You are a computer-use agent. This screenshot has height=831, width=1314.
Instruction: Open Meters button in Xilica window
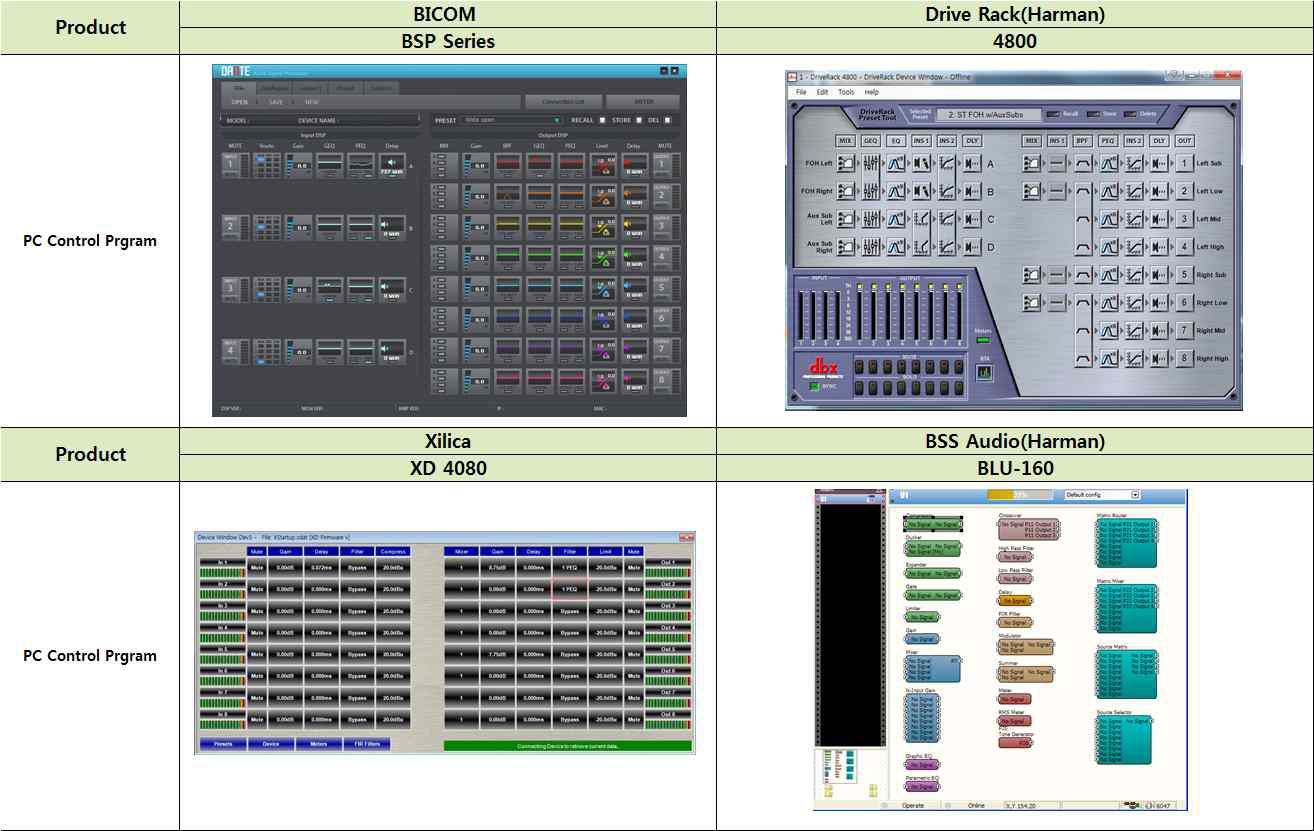tap(318, 744)
